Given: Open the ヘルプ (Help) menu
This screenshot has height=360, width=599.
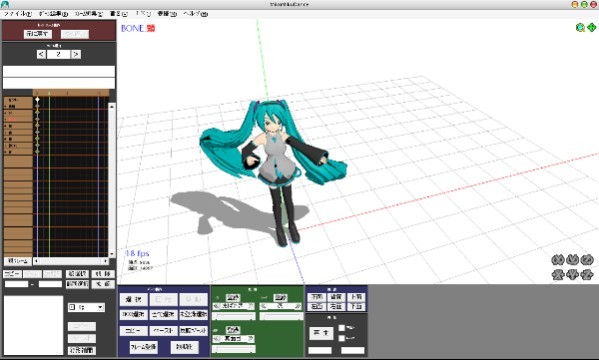Looking at the screenshot, I should coord(195,14).
